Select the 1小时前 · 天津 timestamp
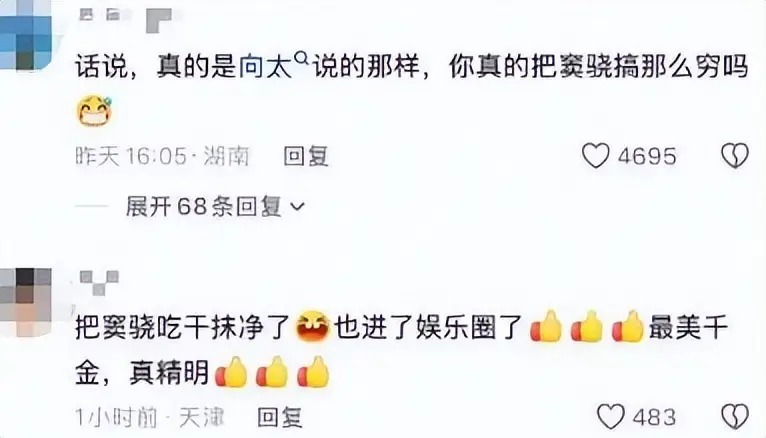 pyautogui.click(x=149, y=417)
